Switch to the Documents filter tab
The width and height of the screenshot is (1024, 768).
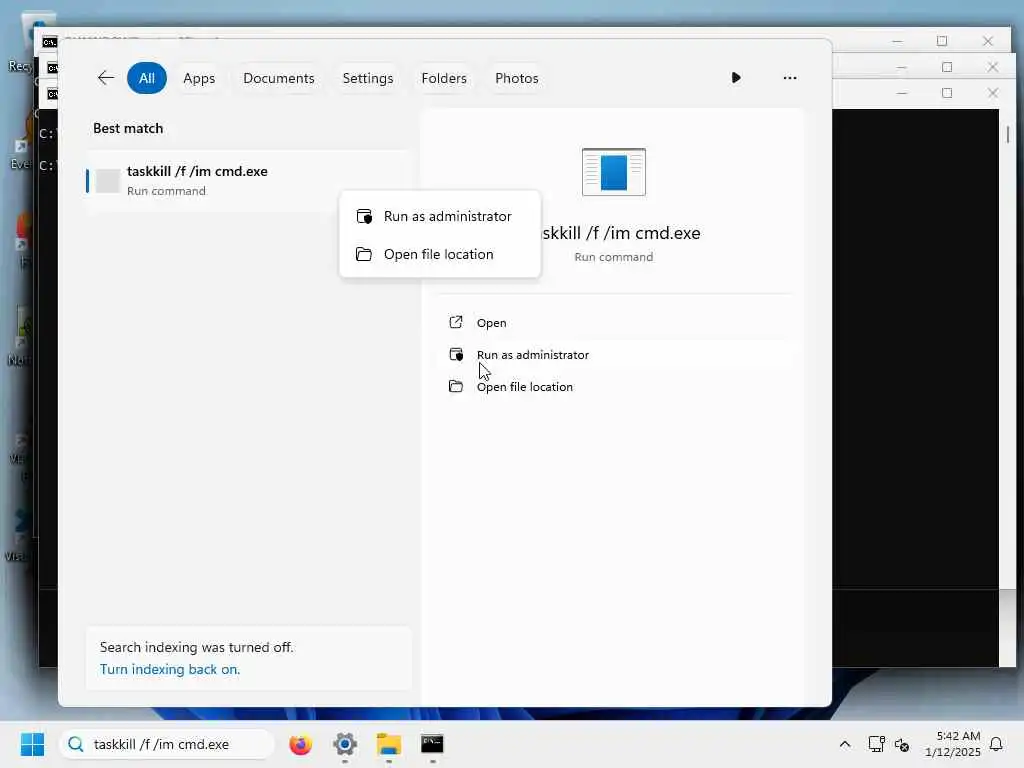pos(279,78)
